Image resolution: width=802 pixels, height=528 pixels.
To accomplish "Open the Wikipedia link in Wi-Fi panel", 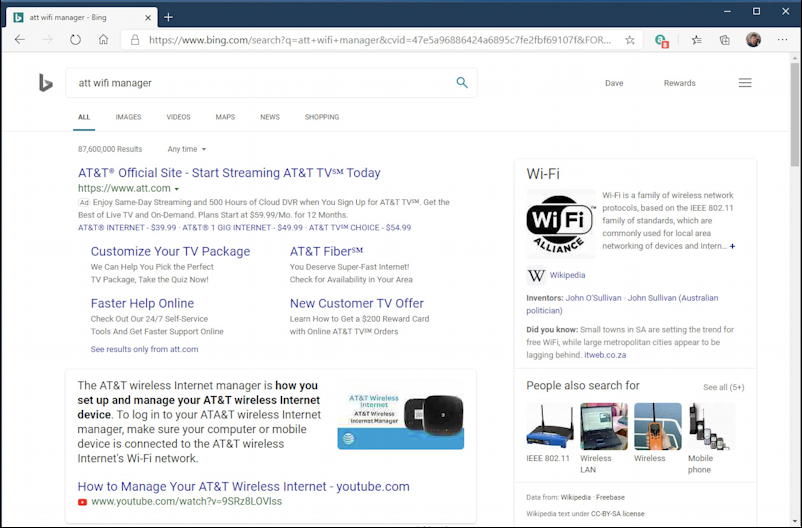I will (x=567, y=275).
